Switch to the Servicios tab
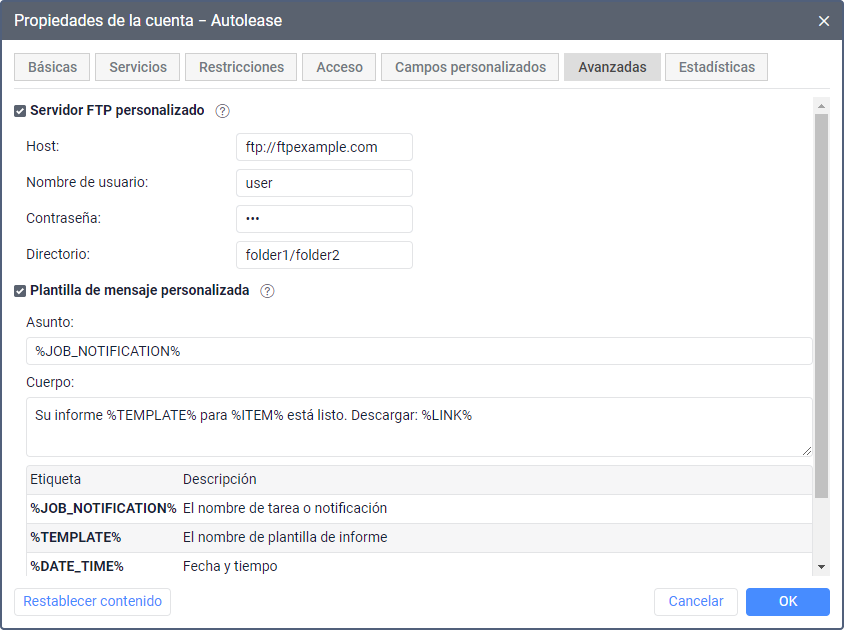The width and height of the screenshot is (844, 630). coord(138,67)
